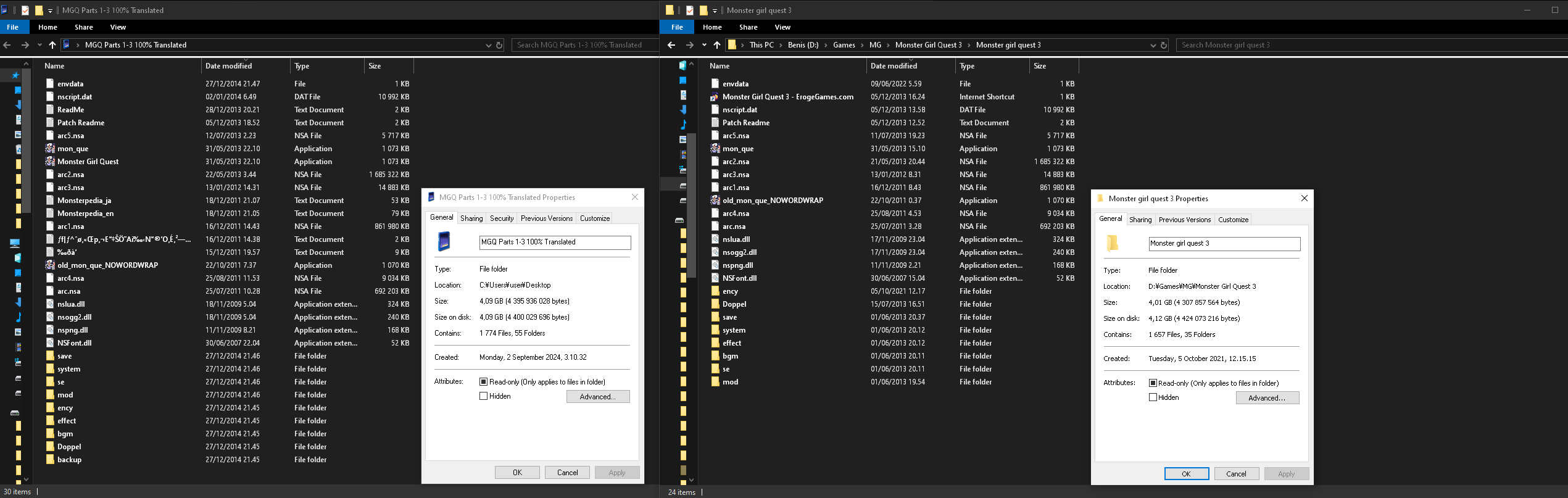Click Forward arrow in left Explorer window
Image resolution: width=1568 pixels, height=498 pixels.
pyautogui.click(x=25, y=45)
